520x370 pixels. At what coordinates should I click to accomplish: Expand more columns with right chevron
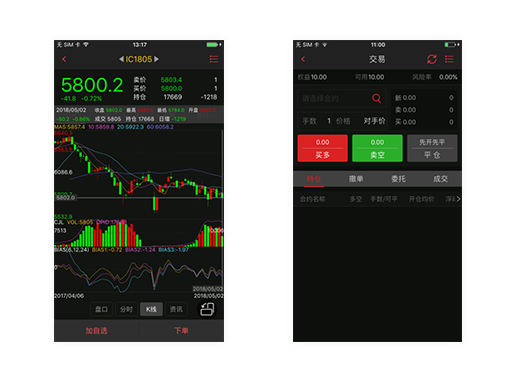tap(458, 199)
